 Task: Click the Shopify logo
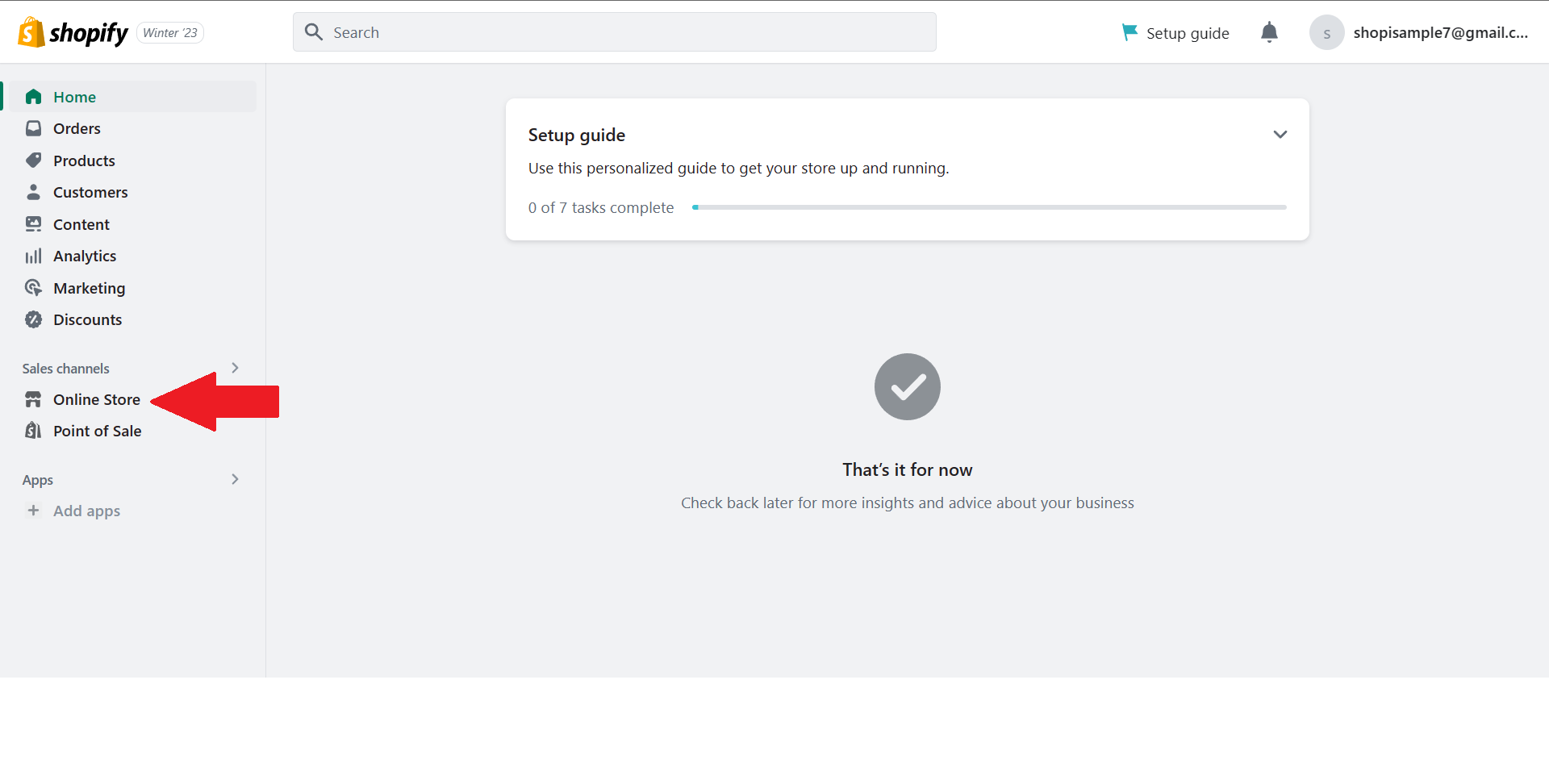73,32
